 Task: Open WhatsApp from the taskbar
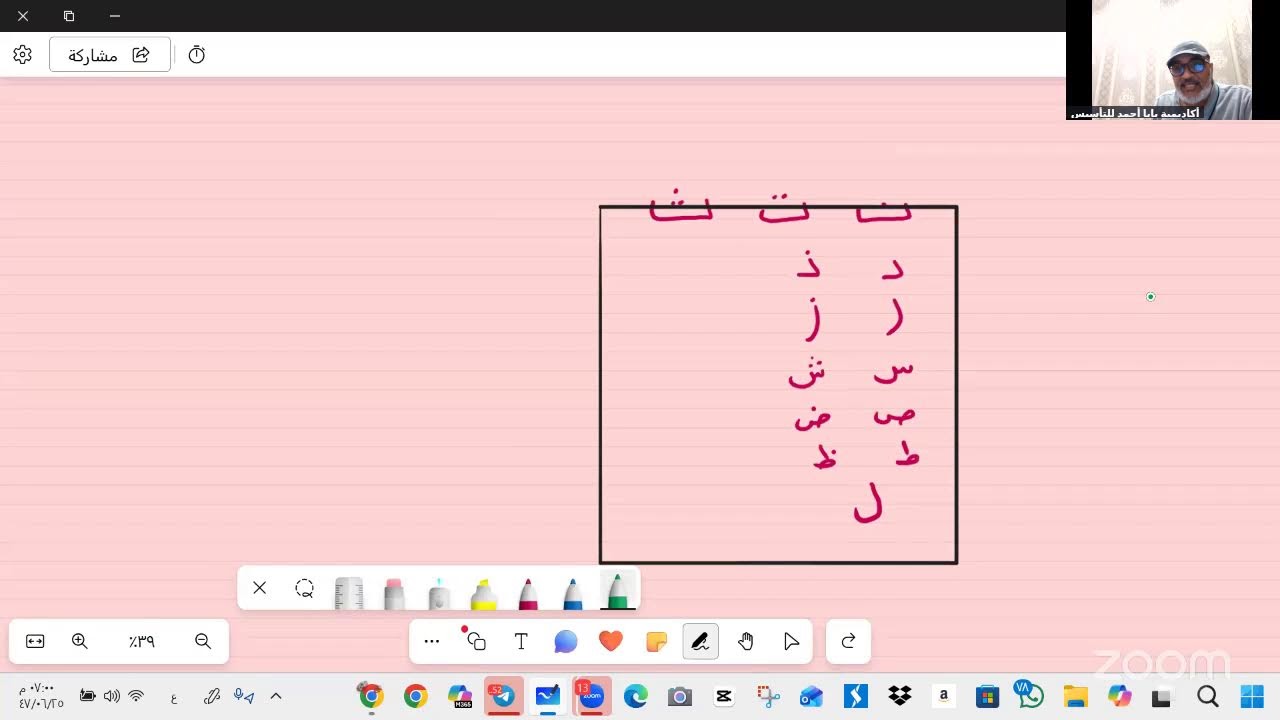tap(1030, 696)
